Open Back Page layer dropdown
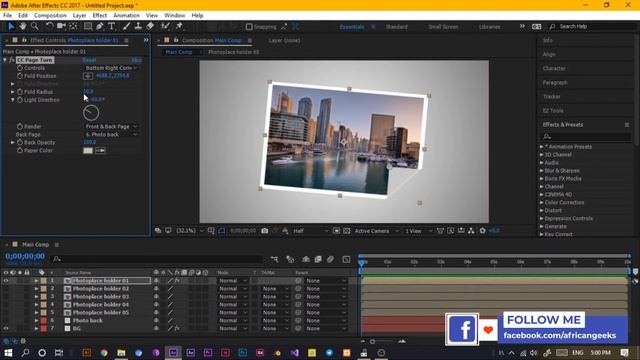Image resolution: width=640 pixels, height=360 pixels. (111, 135)
